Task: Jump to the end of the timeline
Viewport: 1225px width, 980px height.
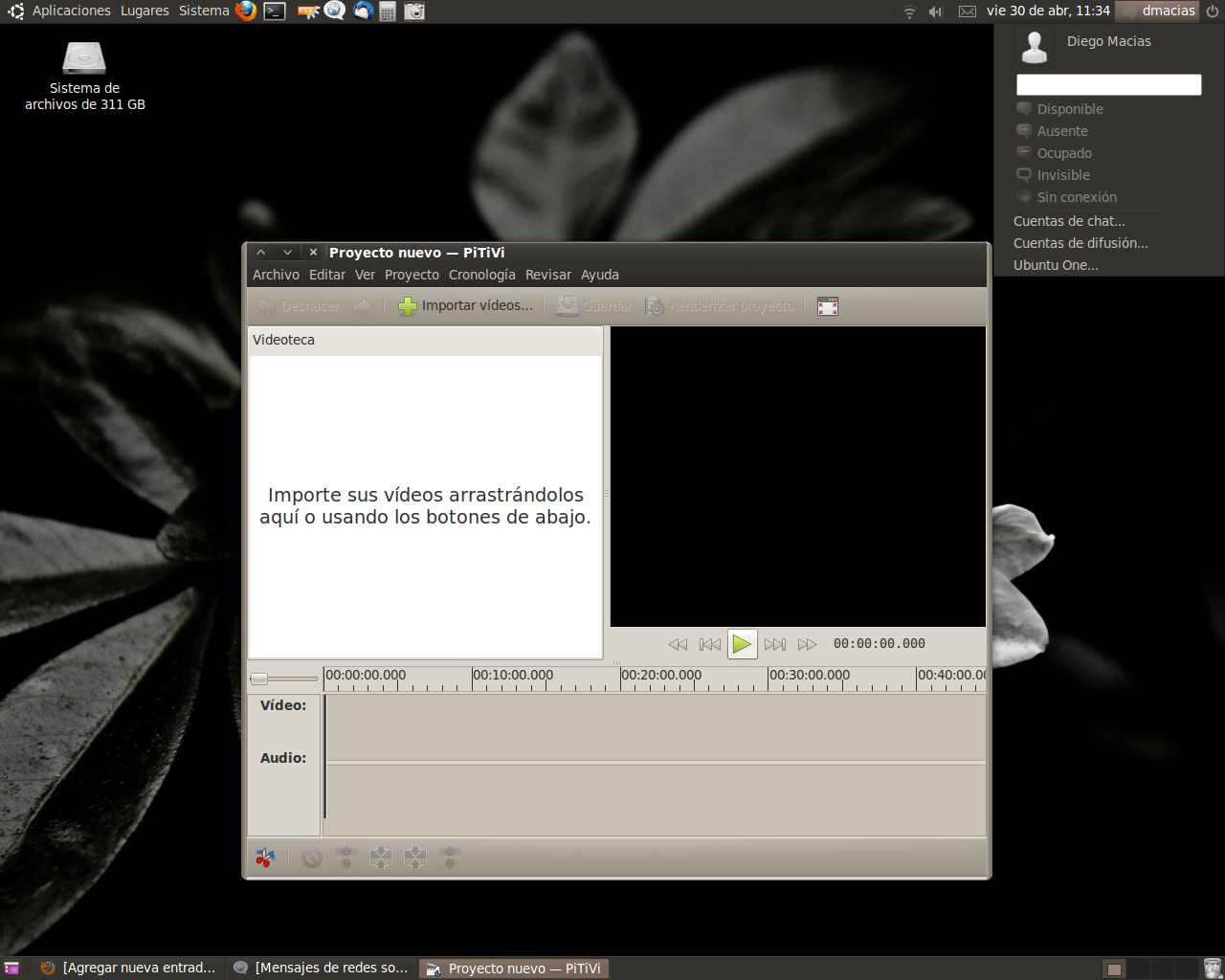Action: 775,644
